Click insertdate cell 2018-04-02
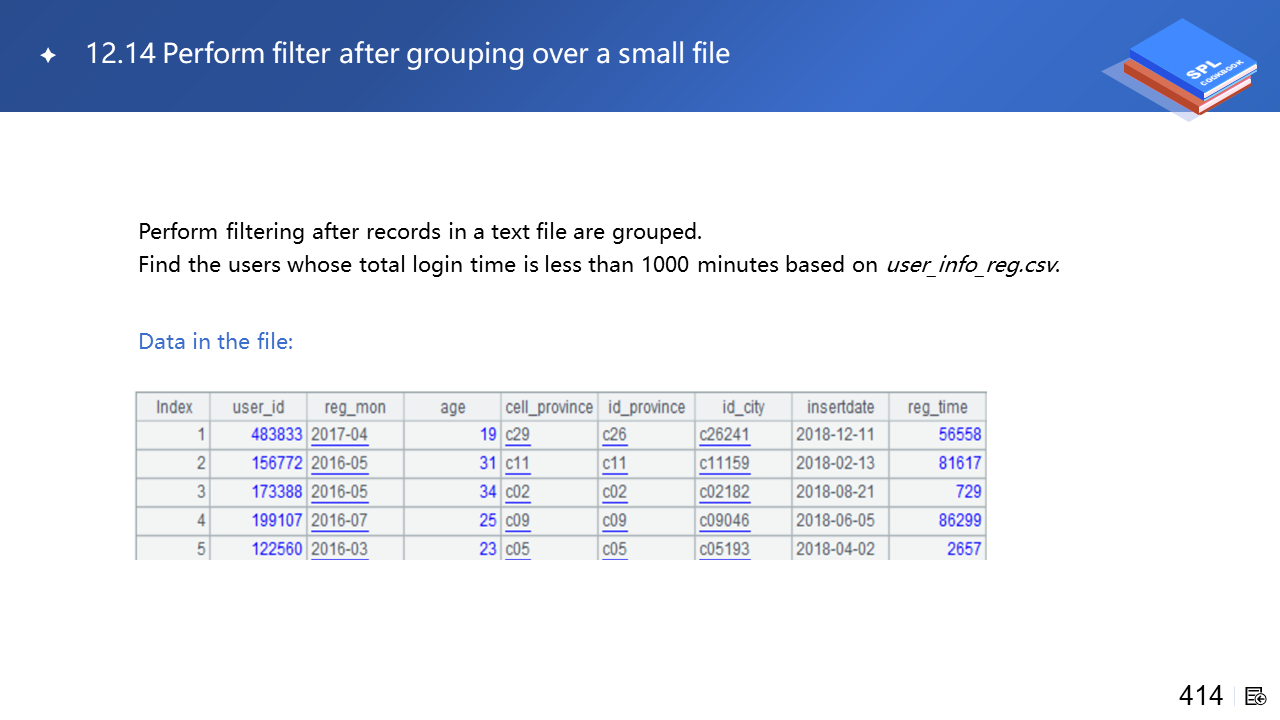1280x720 pixels. coord(835,549)
